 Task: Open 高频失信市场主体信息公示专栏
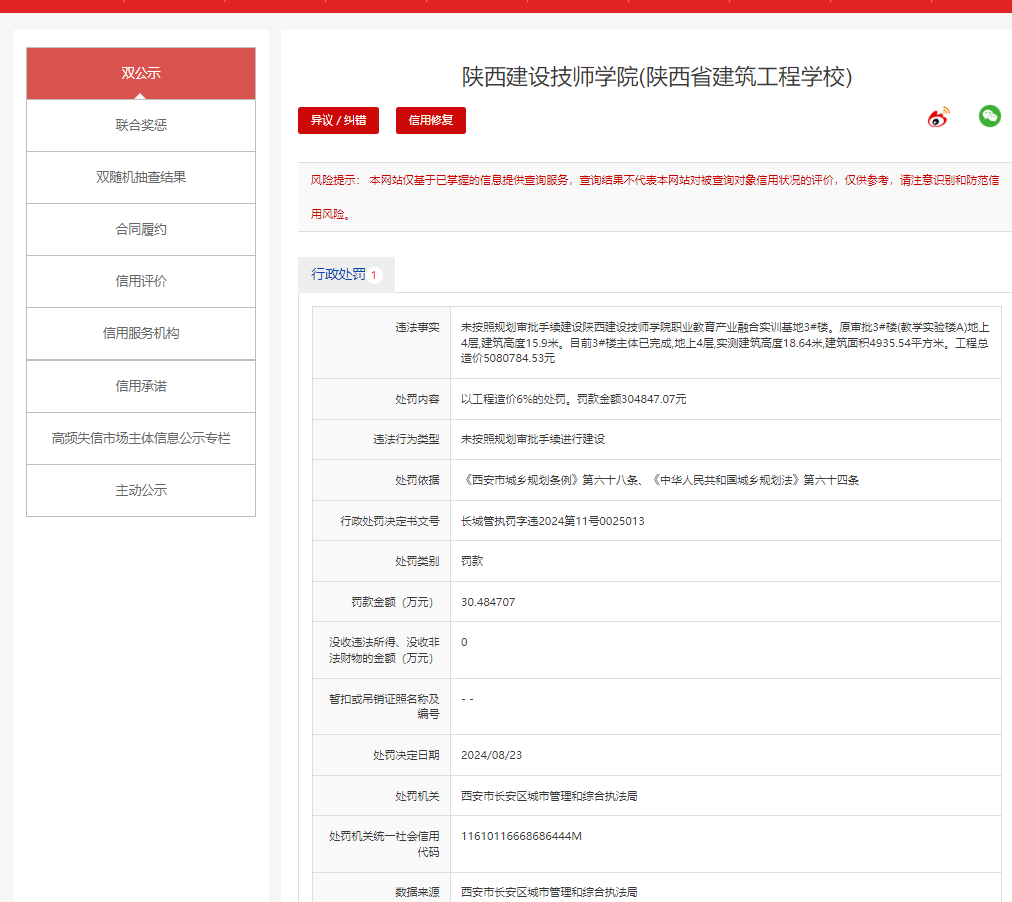(x=141, y=438)
